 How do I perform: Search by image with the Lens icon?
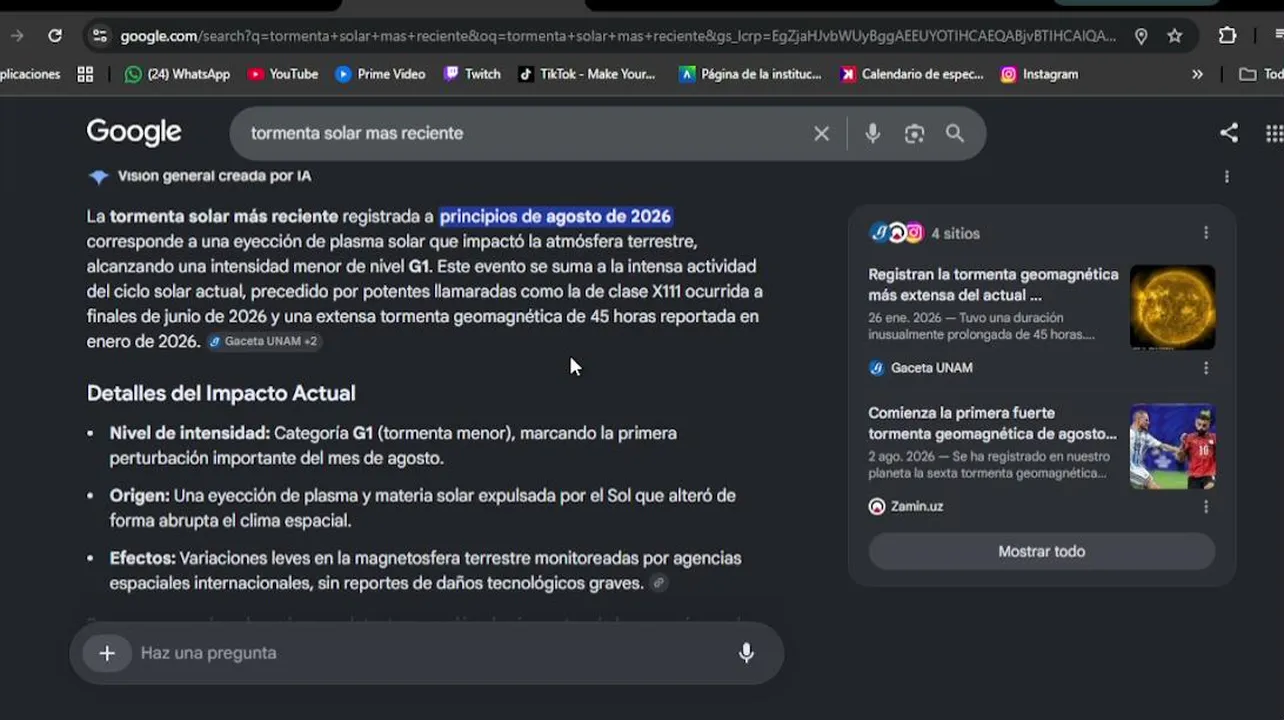[914, 133]
